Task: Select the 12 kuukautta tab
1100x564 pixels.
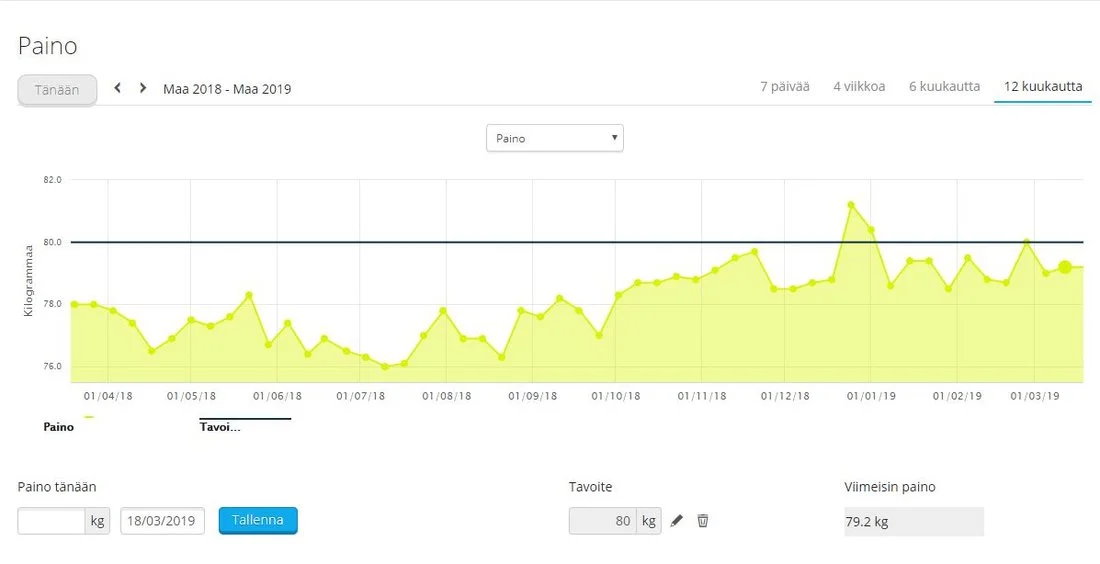Action: tap(1042, 87)
